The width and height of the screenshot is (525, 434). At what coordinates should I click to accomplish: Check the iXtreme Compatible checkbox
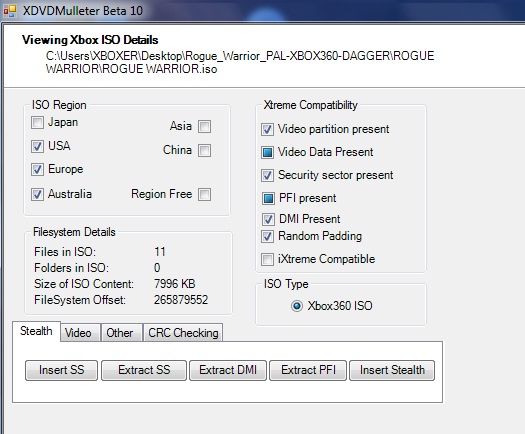tap(267, 259)
